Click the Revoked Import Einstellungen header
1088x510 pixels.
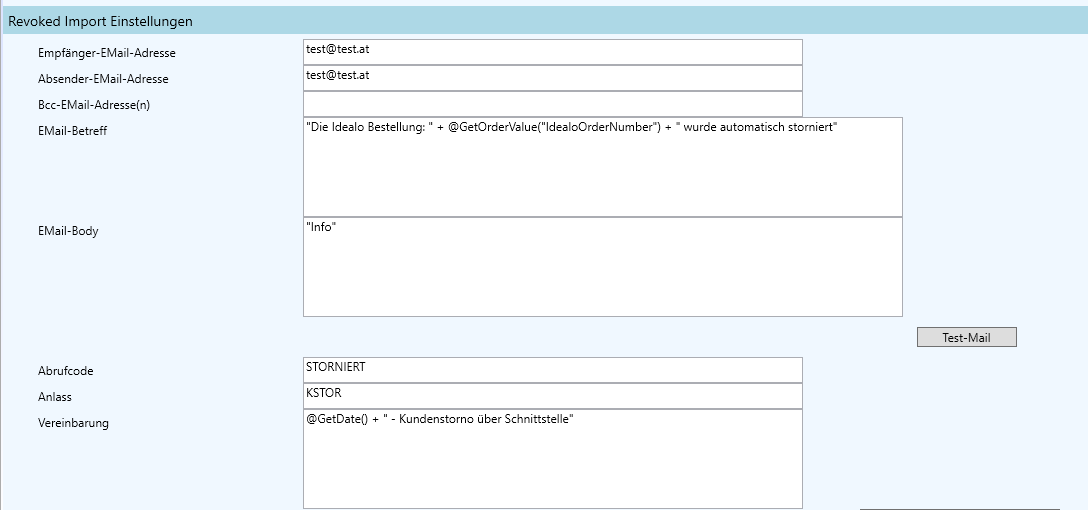click(x=101, y=21)
